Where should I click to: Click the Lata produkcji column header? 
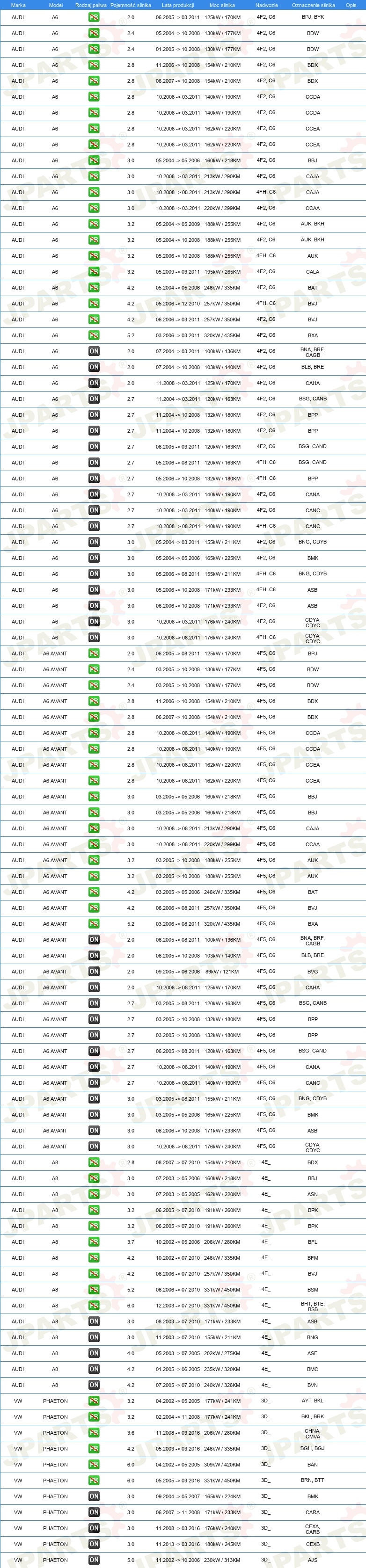pos(178,5)
